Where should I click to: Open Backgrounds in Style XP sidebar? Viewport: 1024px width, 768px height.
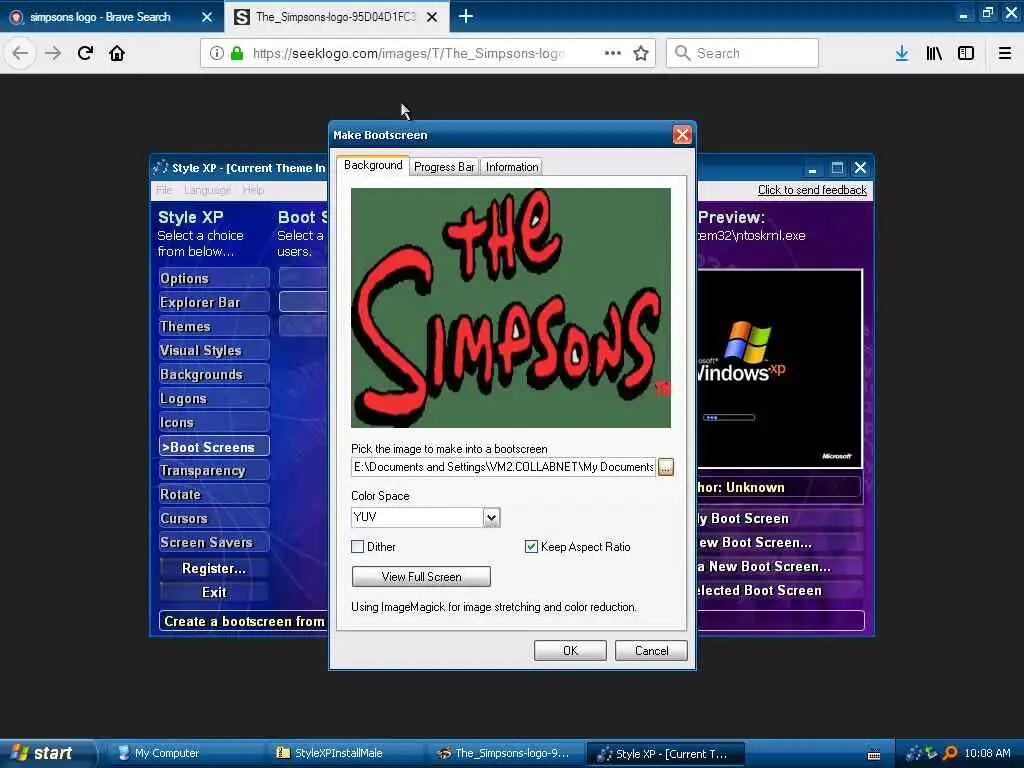[x=214, y=374]
